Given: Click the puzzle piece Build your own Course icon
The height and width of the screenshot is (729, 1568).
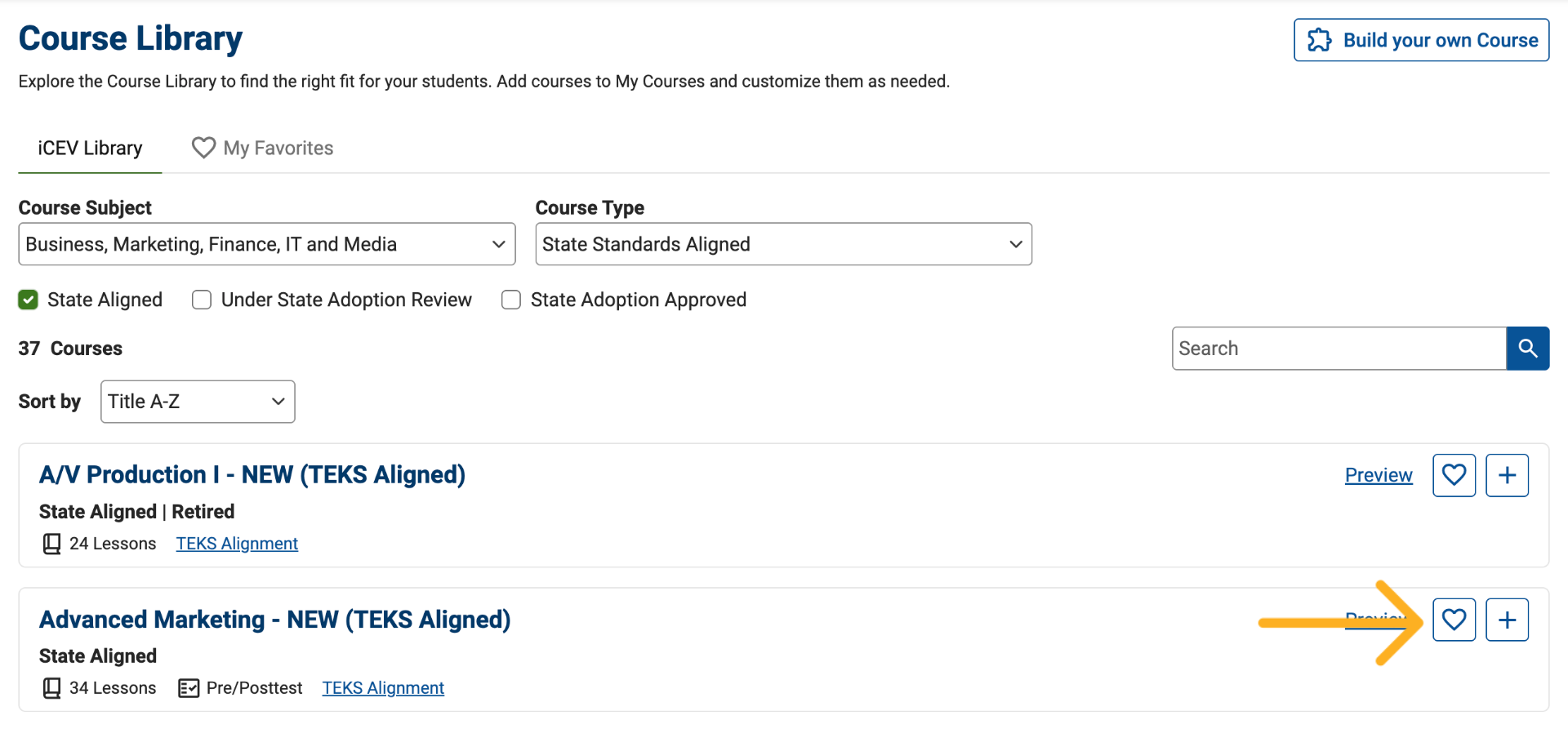Looking at the screenshot, I should click(x=1319, y=40).
